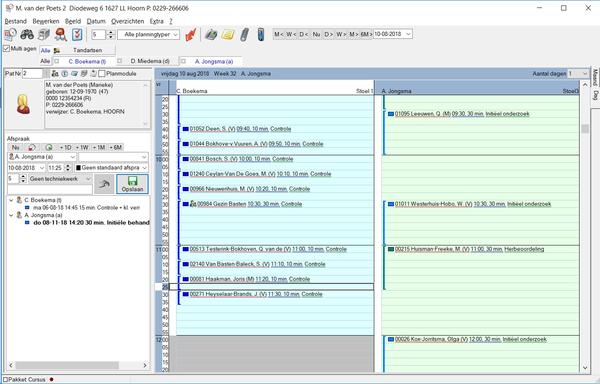The image size is (600, 384).
Task: Open the Geen standaard afspraak dropdown
Action: coord(144,168)
